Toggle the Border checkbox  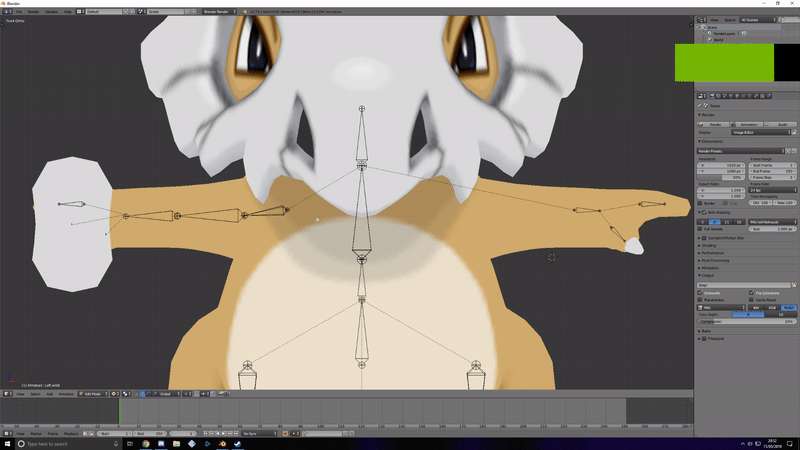point(701,203)
